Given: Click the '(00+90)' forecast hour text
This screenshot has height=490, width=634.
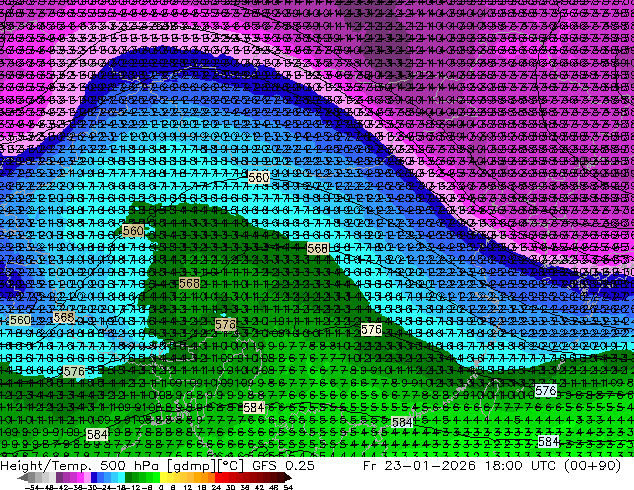Looking at the screenshot, I should click(x=592, y=466).
